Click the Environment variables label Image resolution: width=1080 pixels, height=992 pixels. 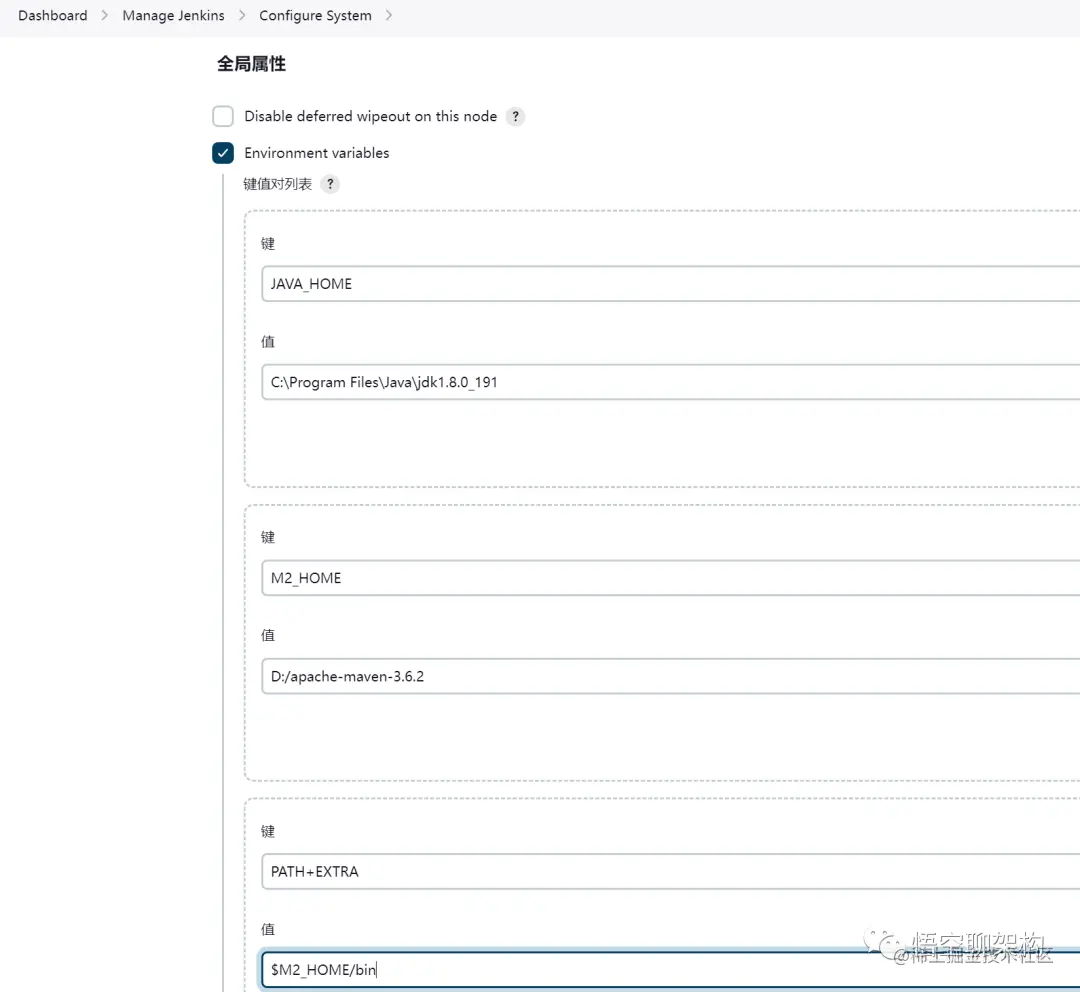(317, 153)
